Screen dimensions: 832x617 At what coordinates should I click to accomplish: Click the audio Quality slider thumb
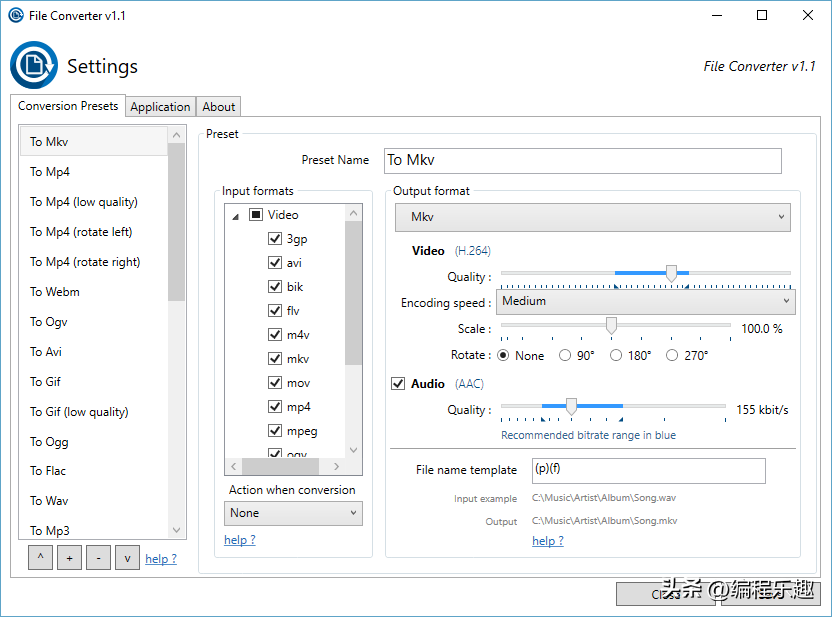(571, 407)
